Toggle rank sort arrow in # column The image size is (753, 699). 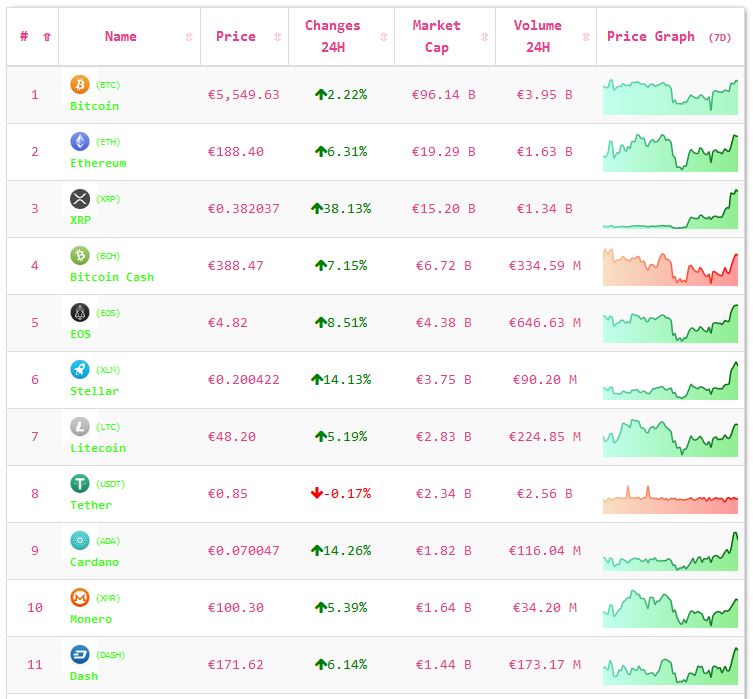pos(46,37)
